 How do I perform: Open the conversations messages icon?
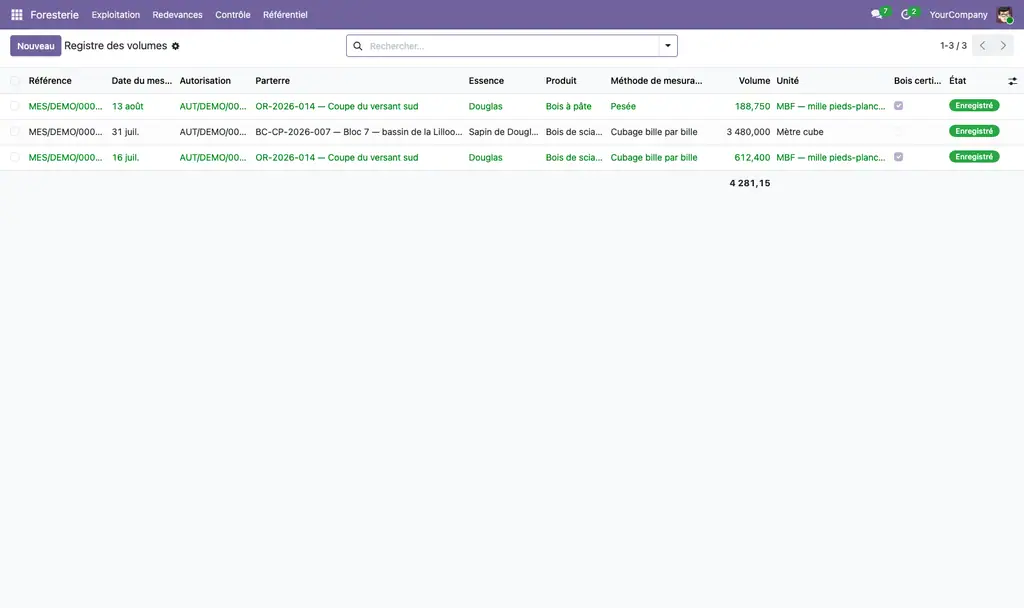pyautogui.click(x=876, y=14)
